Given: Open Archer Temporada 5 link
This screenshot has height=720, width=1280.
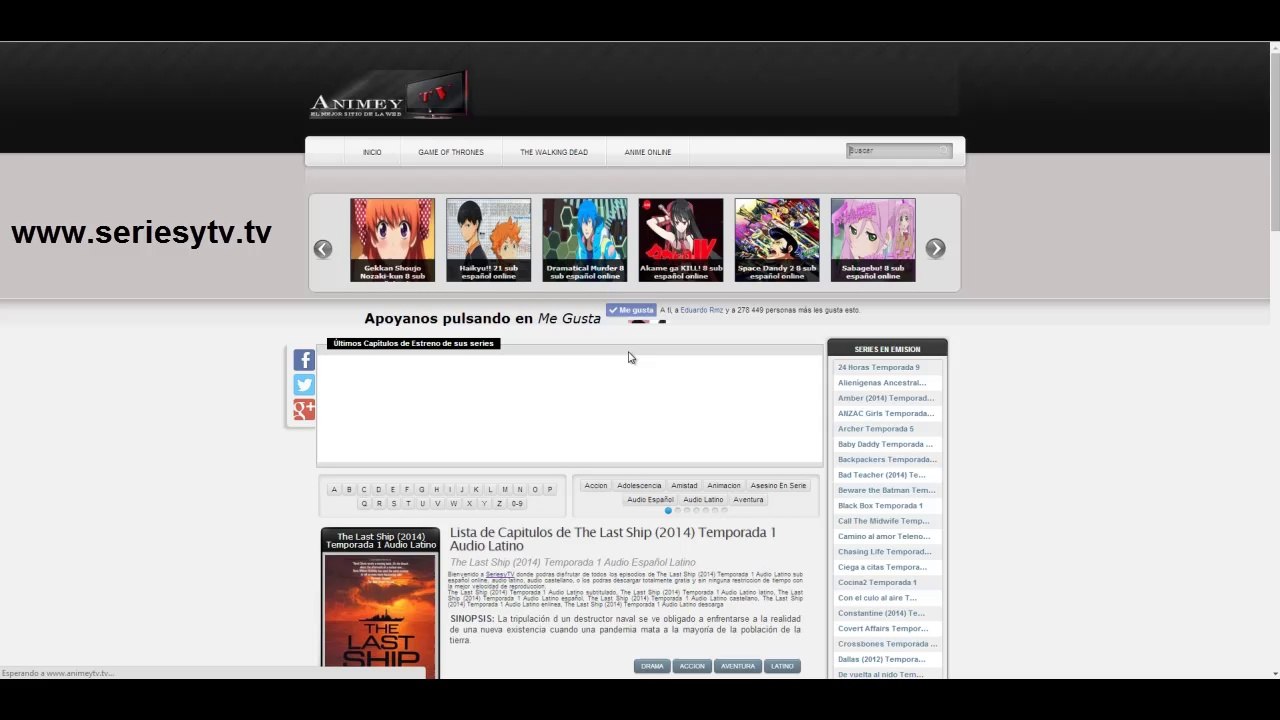Looking at the screenshot, I should (x=876, y=429).
